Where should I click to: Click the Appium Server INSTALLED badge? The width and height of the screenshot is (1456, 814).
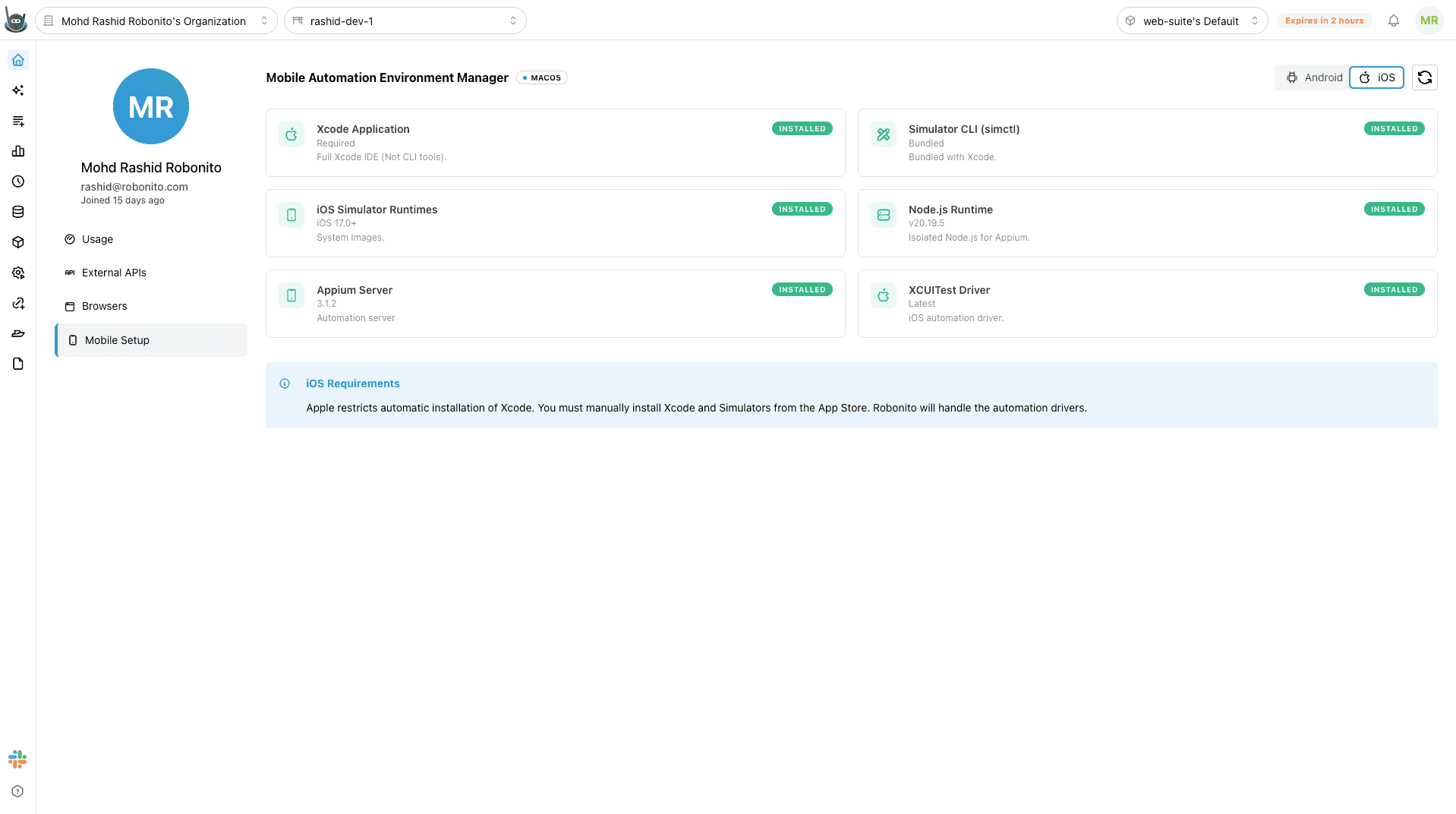click(x=802, y=290)
